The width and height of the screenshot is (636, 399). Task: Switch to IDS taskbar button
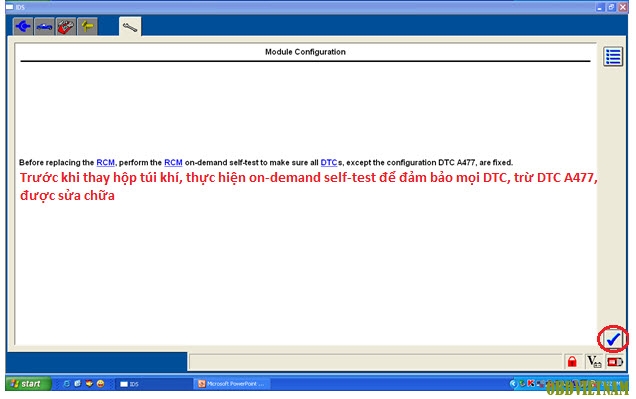point(154,384)
